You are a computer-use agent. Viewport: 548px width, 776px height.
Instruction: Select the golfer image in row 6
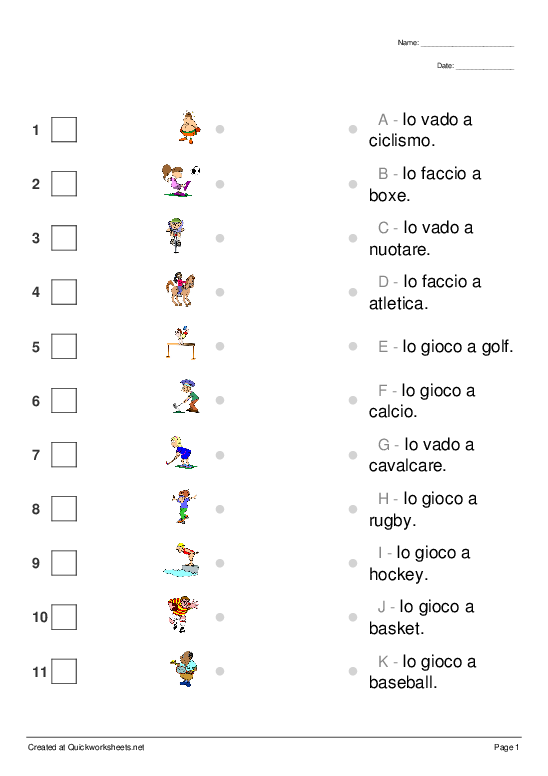pos(187,396)
